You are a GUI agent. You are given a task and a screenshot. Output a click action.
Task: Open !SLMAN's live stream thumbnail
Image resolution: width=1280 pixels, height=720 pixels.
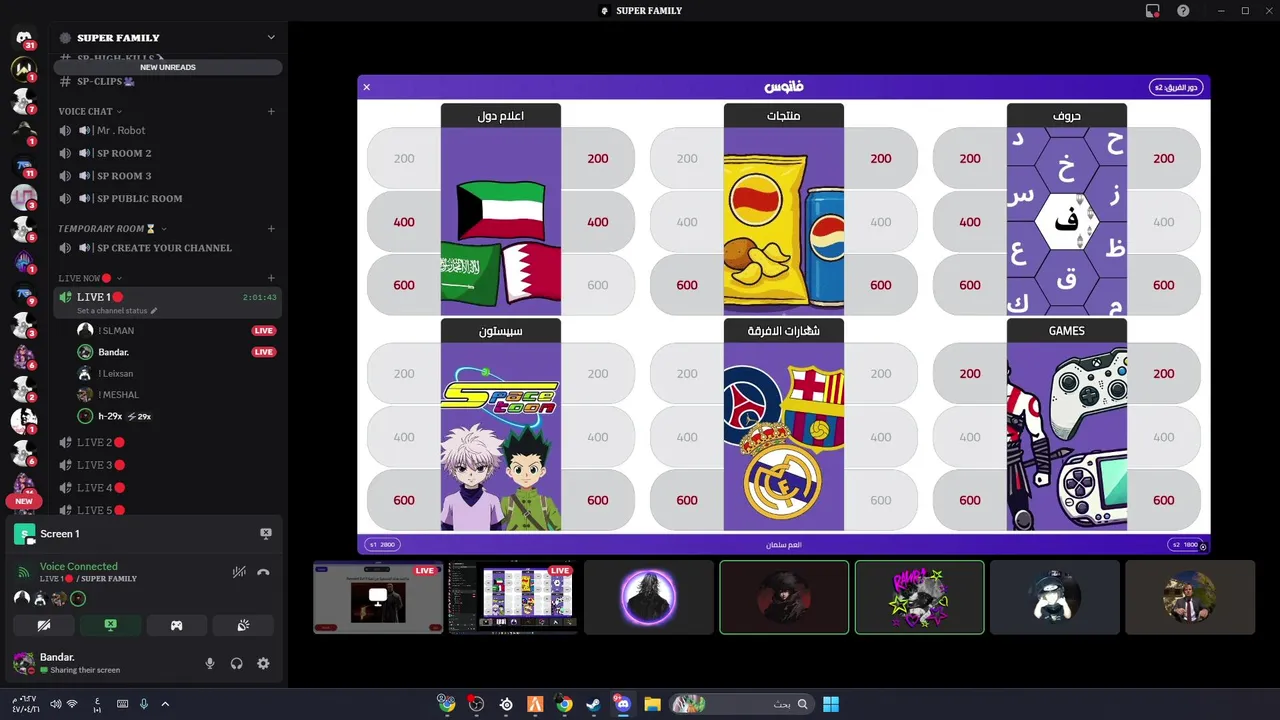click(x=378, y=597)
